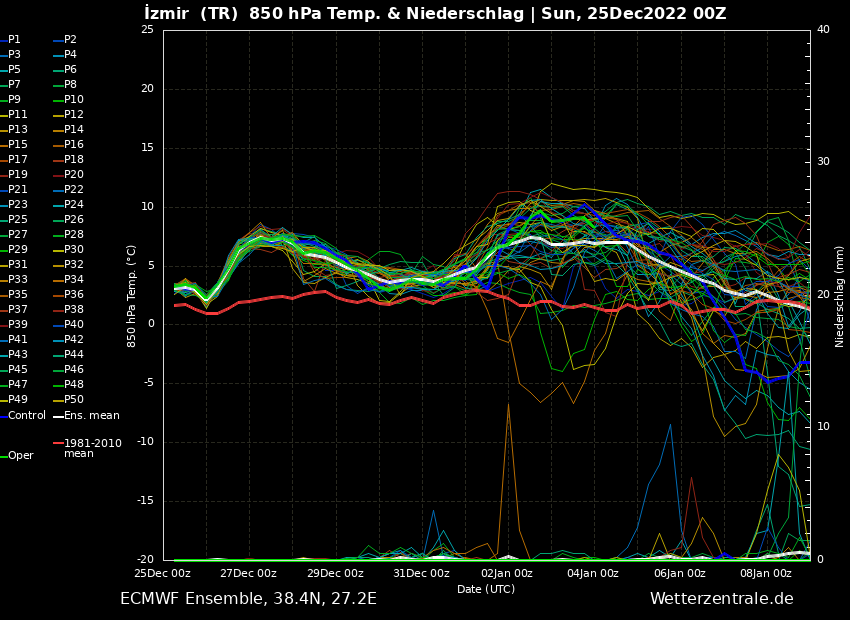Click the Niederschlag (mm) axis title
This screenshot has height=620, width=850.
click(x=839, y=296)
